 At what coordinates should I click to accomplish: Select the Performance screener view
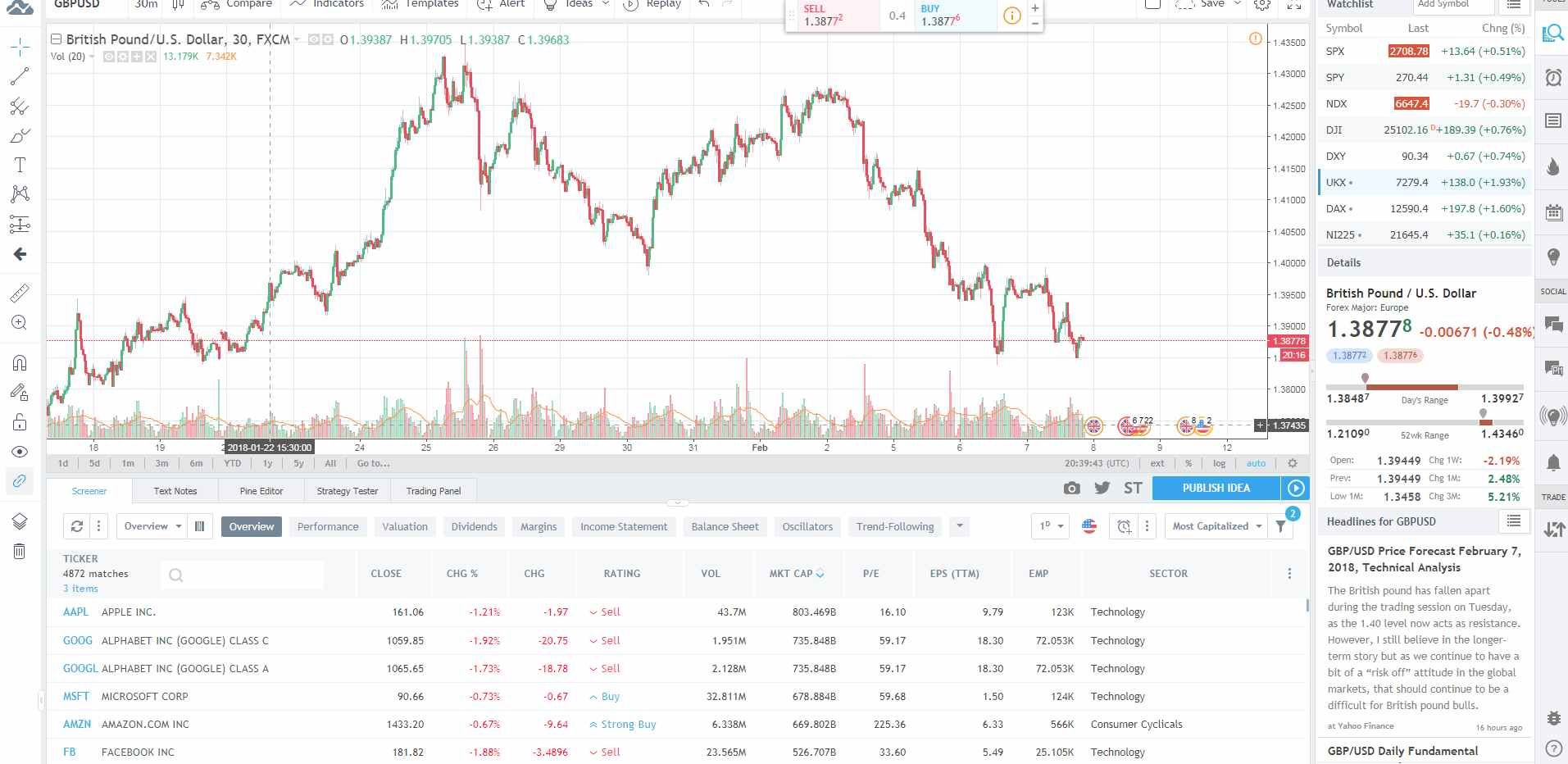coord(328,526)
